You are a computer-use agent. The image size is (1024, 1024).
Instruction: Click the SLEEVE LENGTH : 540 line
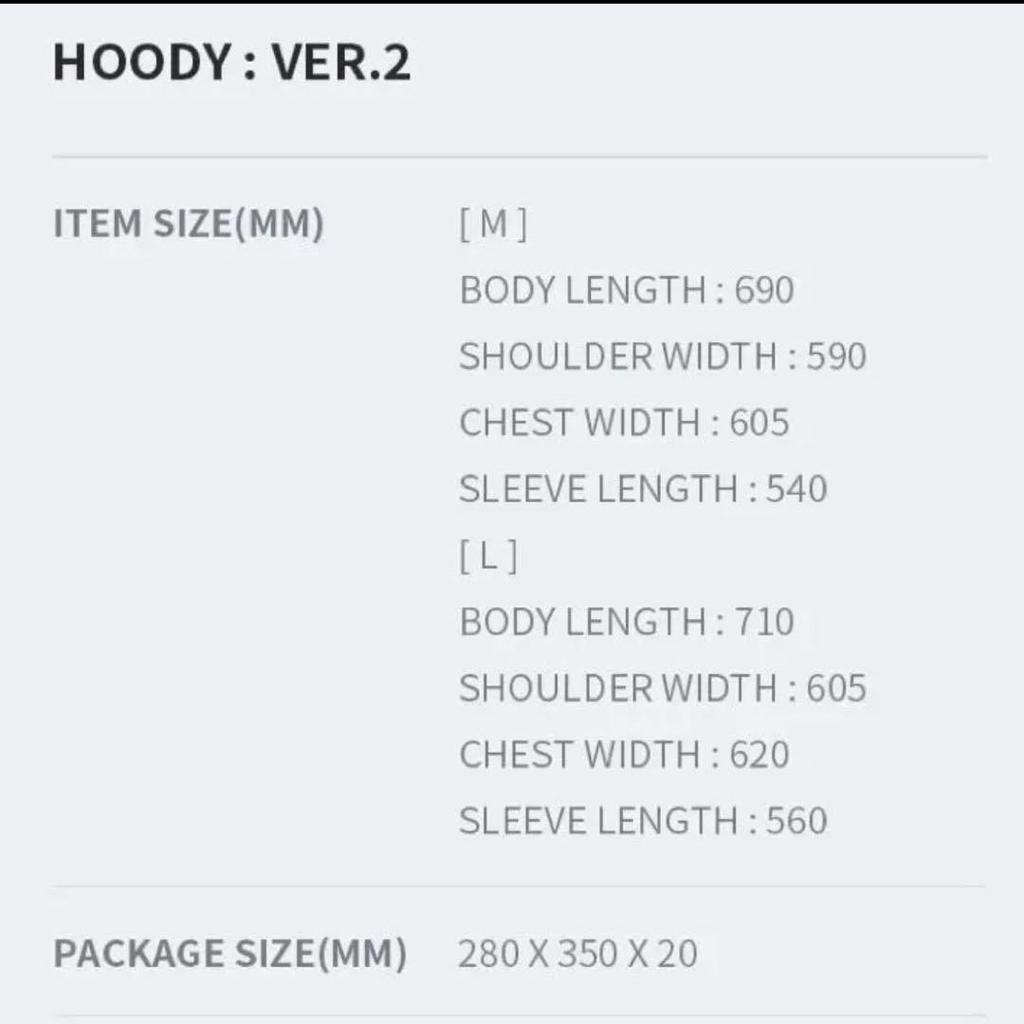(x=643, y=489)
